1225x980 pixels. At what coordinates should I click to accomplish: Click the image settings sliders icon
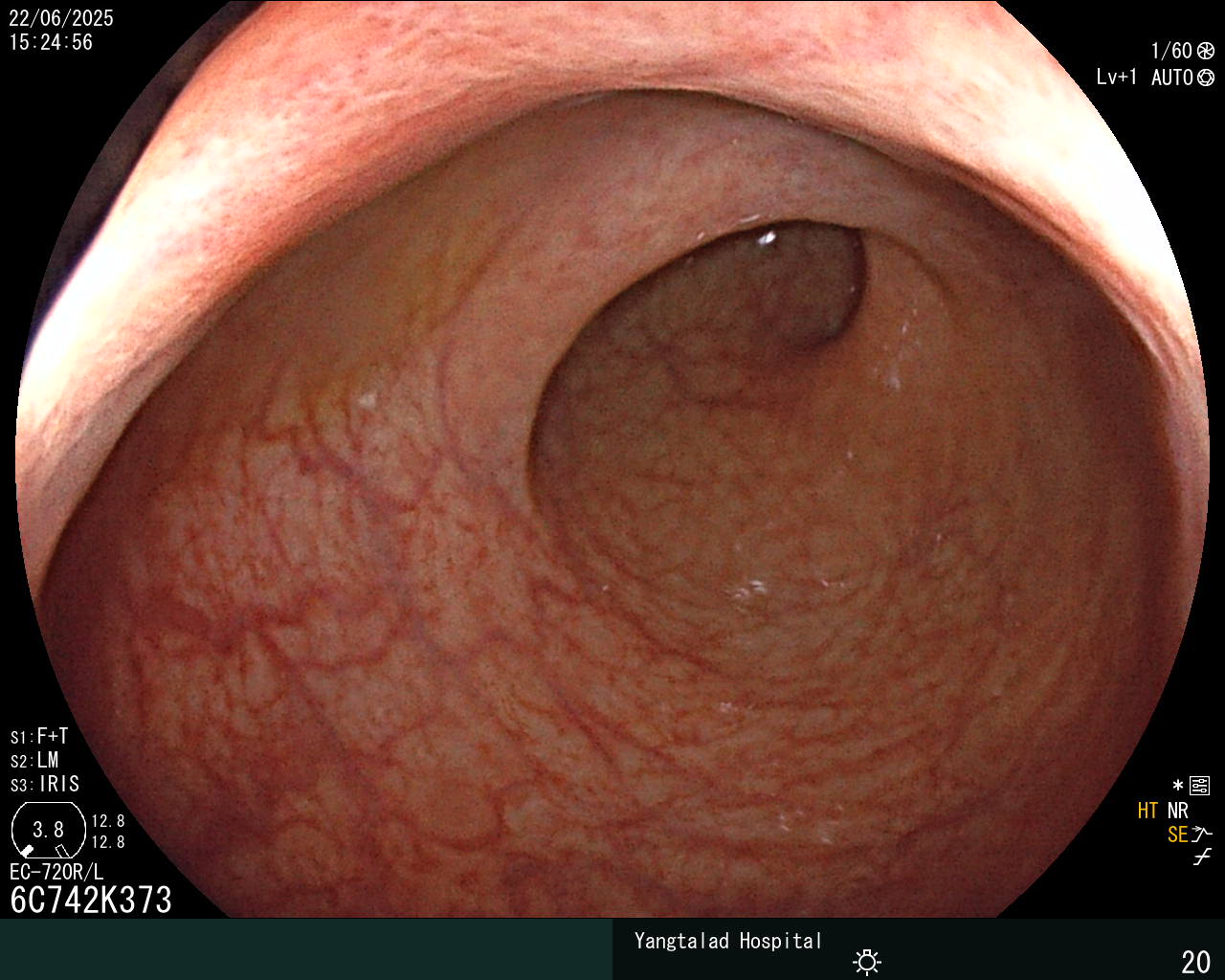[x=1199, y=787]
